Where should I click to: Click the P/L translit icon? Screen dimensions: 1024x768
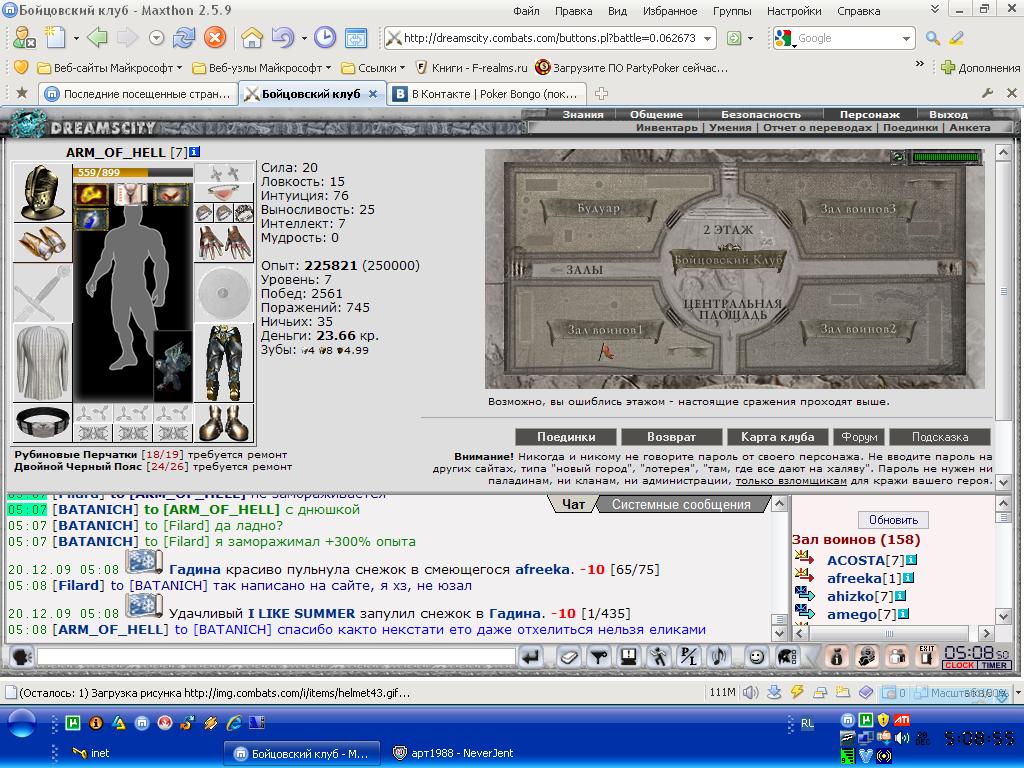click(688, 656)
